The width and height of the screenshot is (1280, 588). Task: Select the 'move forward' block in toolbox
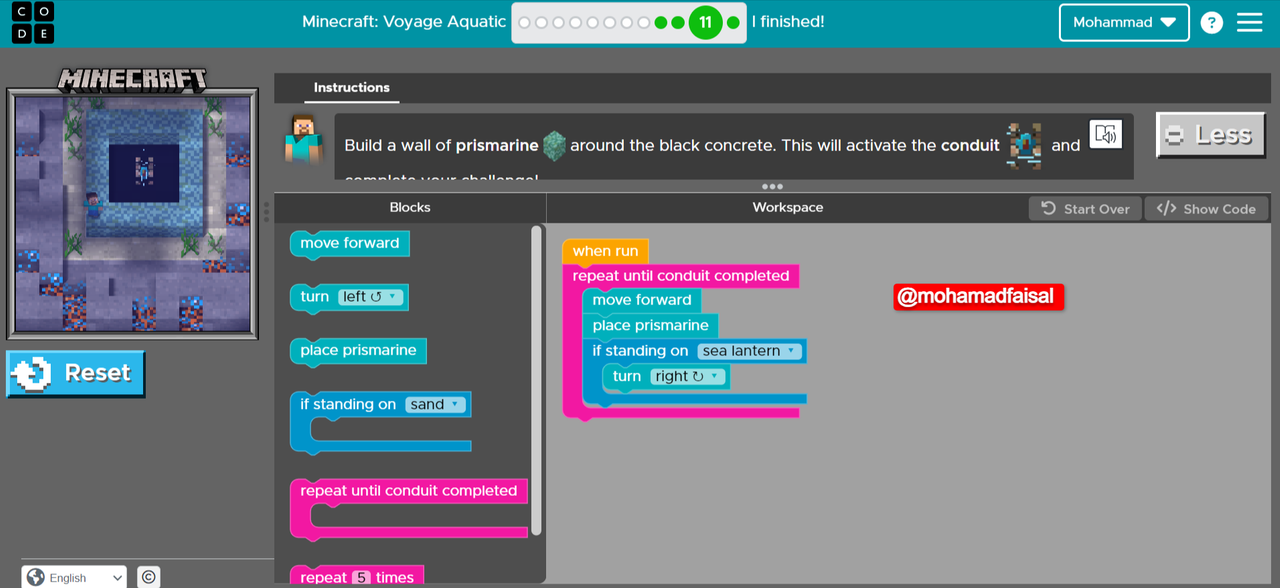coord(349,243)
